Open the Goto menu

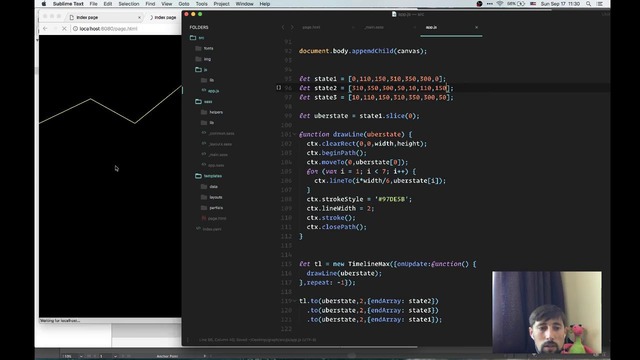[184, 4]
